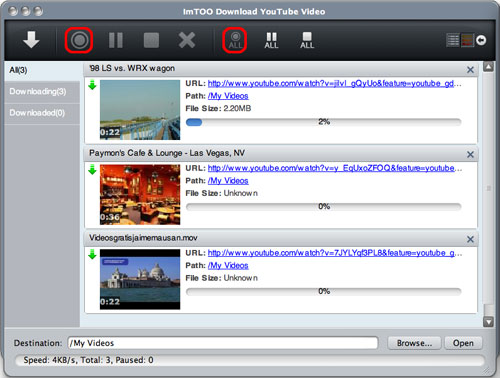500x378 pixels.
Task: Click Paymon's Cafe 0% progress bar
Action: click(324, 207)
